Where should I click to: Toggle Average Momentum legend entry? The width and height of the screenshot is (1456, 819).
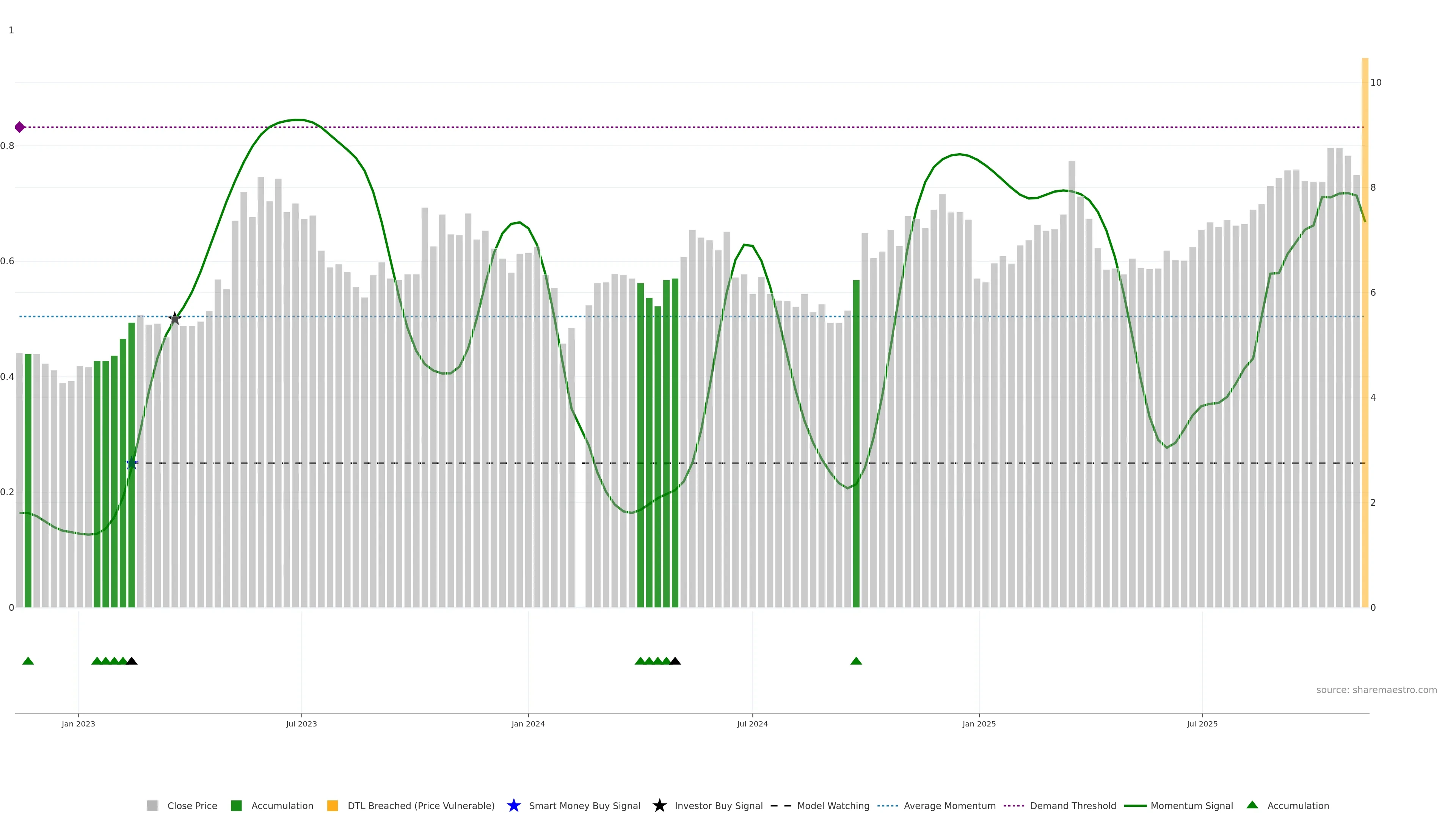(x=949, y=805)
